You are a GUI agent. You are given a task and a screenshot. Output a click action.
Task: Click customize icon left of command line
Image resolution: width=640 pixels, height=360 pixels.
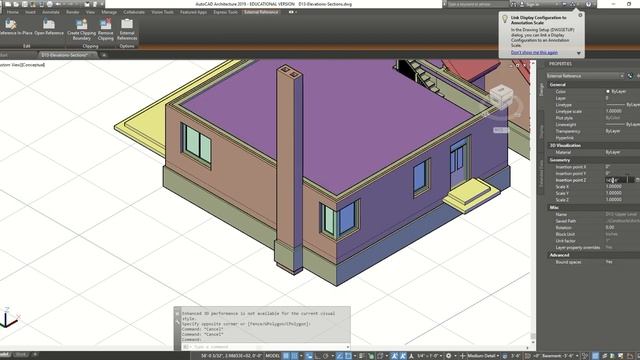click(x=178, y=322)
